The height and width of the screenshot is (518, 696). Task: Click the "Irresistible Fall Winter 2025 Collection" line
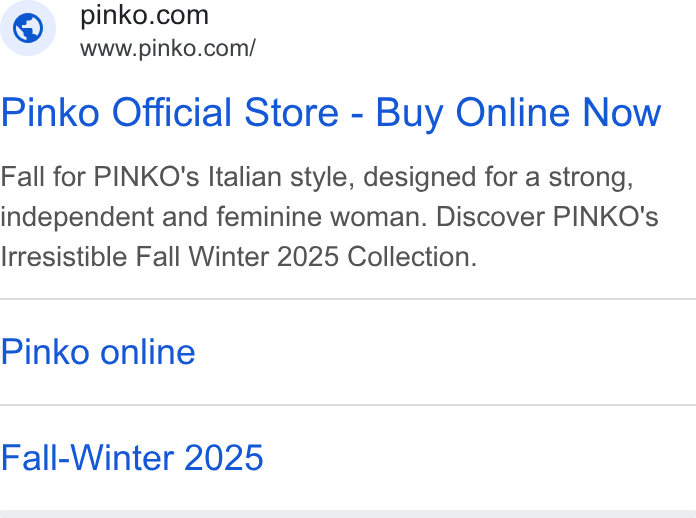239,257
